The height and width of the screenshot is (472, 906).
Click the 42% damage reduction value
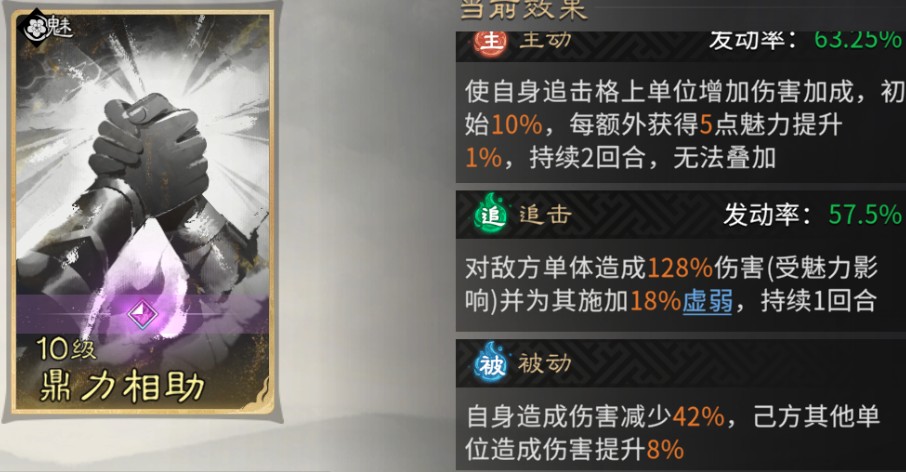(x=699, y=416)
